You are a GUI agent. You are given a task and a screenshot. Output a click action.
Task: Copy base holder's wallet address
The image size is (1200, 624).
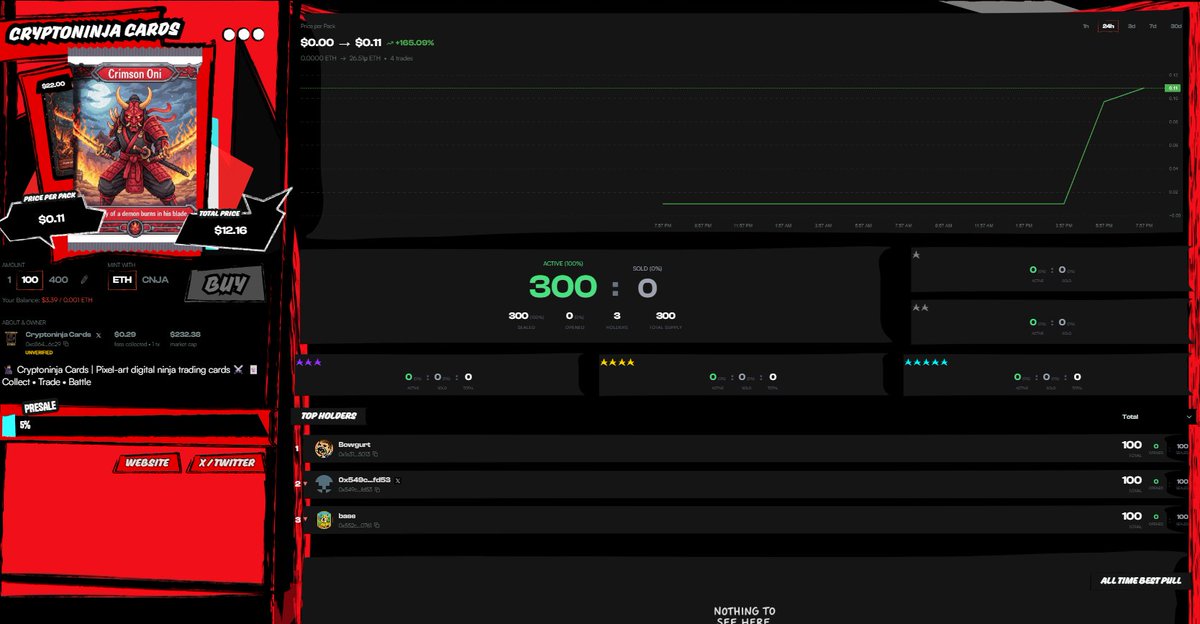click(x=377, y=524)
